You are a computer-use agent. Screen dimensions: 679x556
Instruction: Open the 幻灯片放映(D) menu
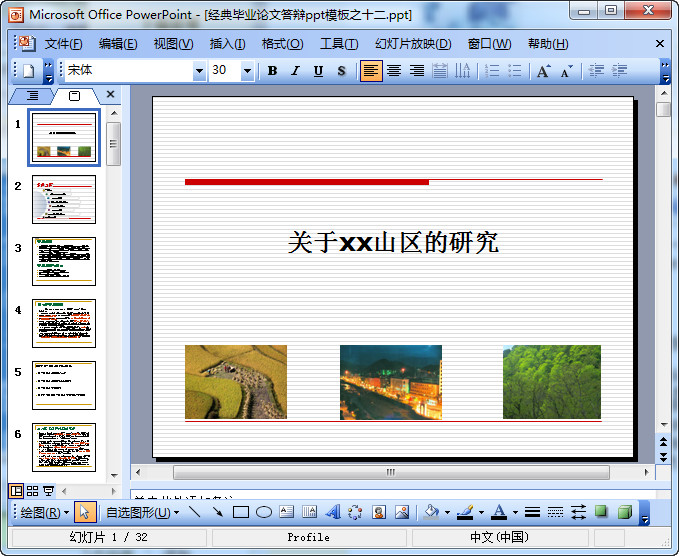[x=413, y=44]
